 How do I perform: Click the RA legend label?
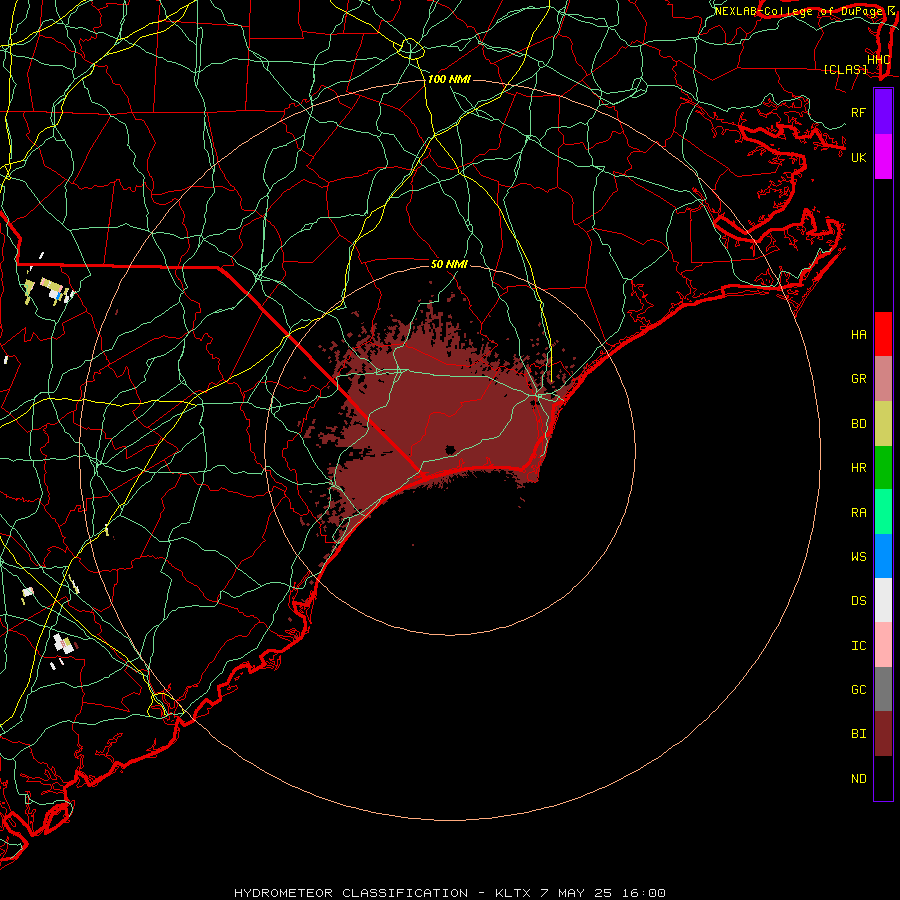click(858, 513)
